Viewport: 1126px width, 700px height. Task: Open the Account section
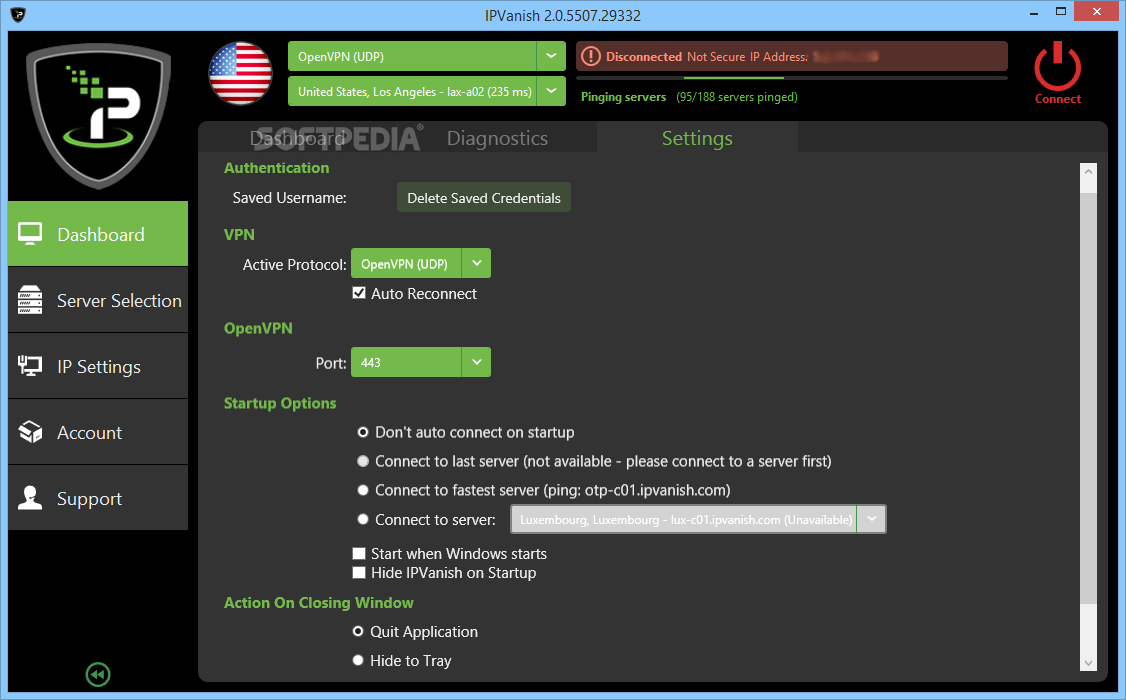pyautogui.click(x=98, y=432)
